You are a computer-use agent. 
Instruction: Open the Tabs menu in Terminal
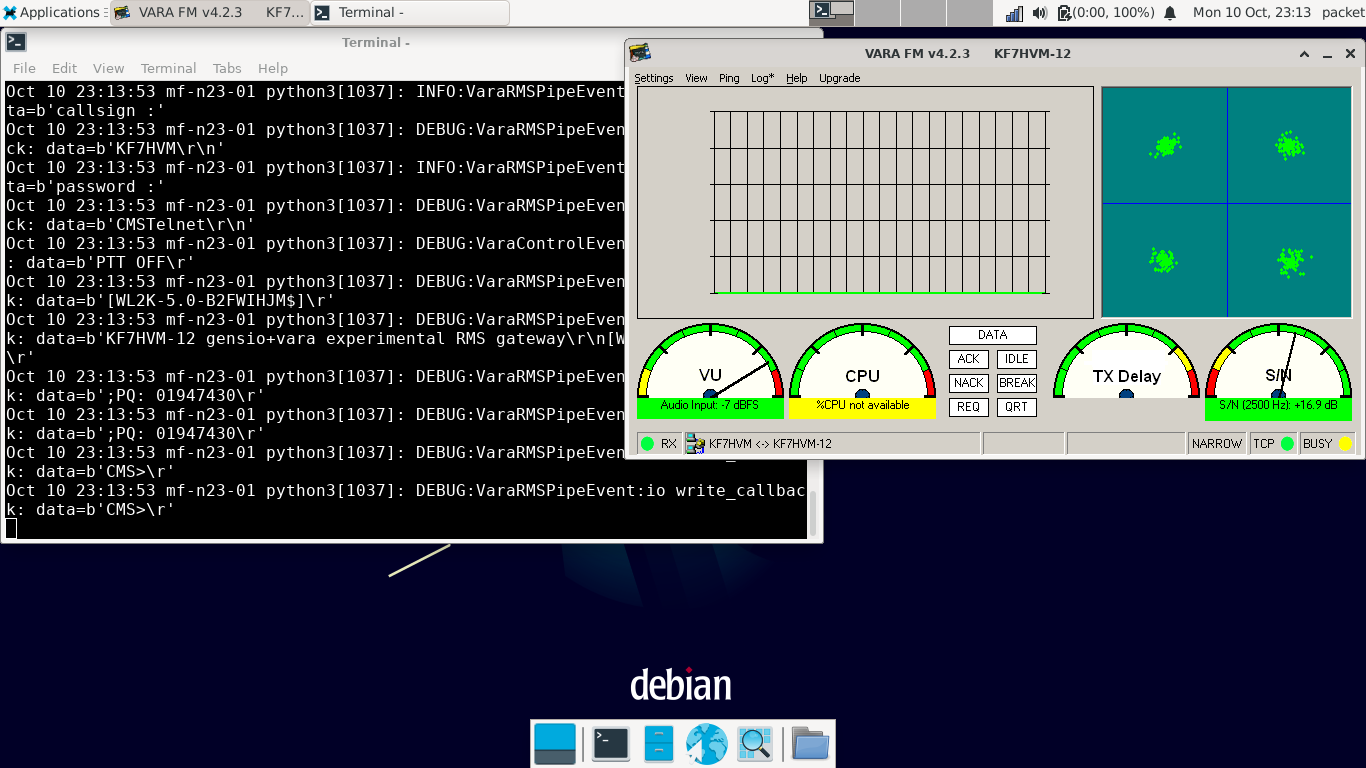pos(227,68)
